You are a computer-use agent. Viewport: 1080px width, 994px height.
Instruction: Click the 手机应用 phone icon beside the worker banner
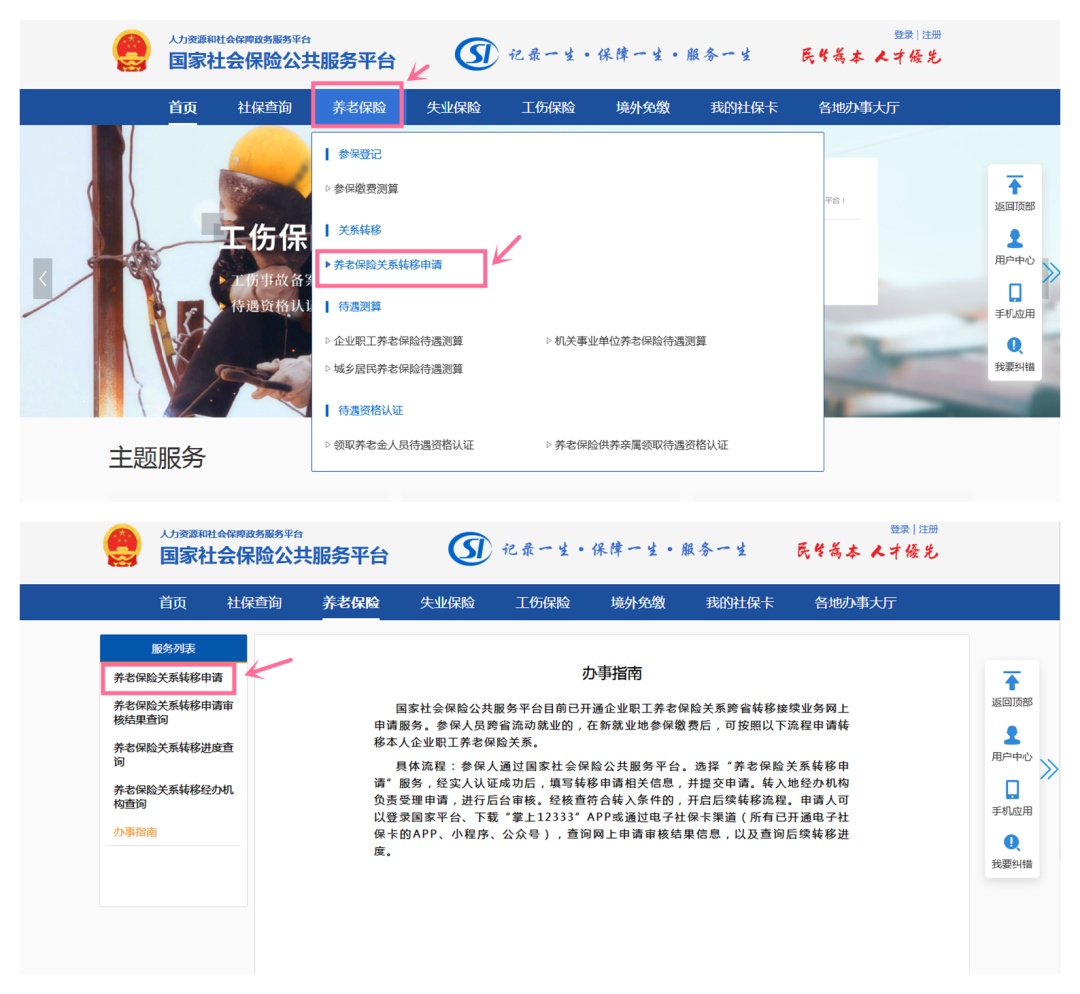[x=1014, y=293]
